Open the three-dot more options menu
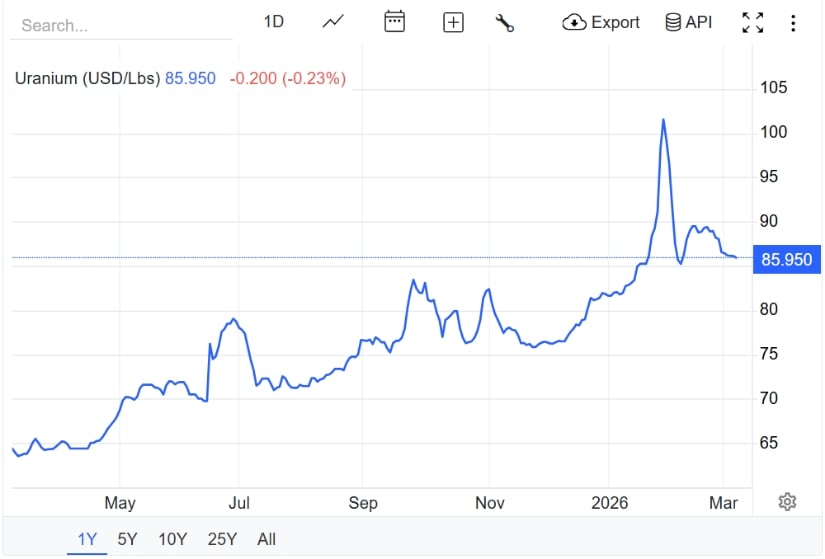Image resolution: width=825 pixels, height=559 pixels. pyautogui.click(x=793, y=22)
